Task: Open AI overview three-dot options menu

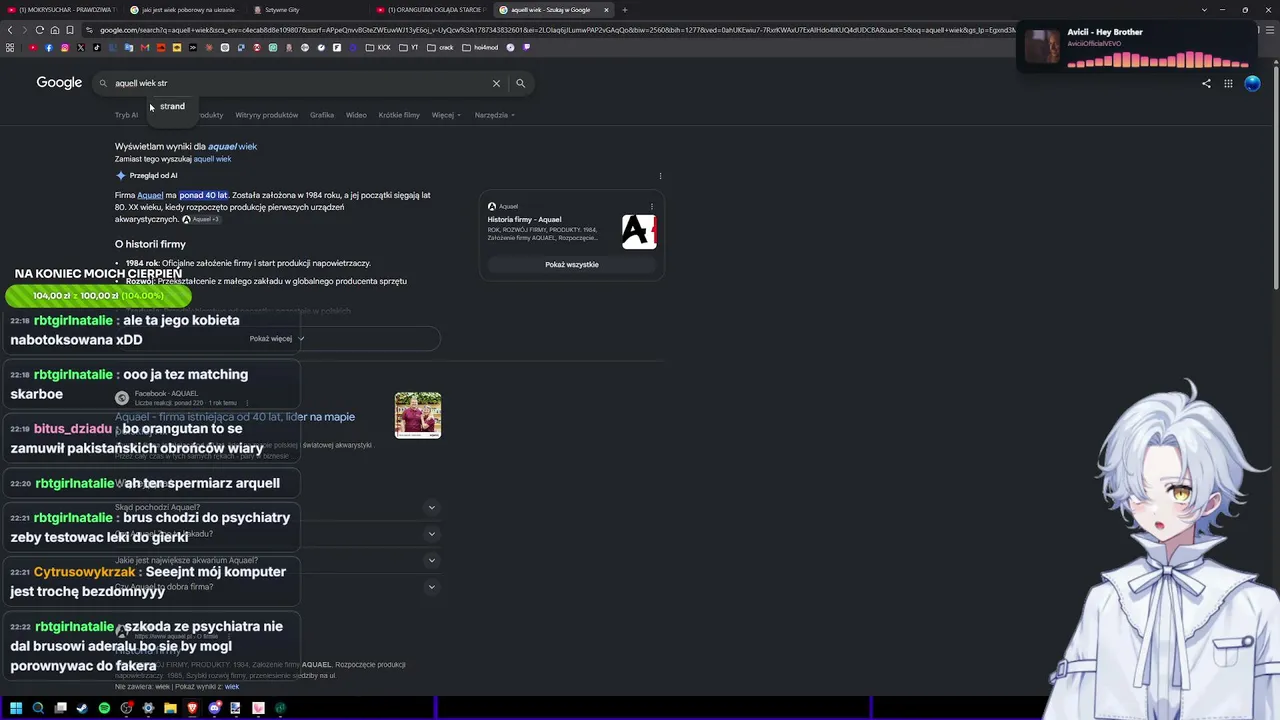Action: pyautogui.click(x=660, y=176)
